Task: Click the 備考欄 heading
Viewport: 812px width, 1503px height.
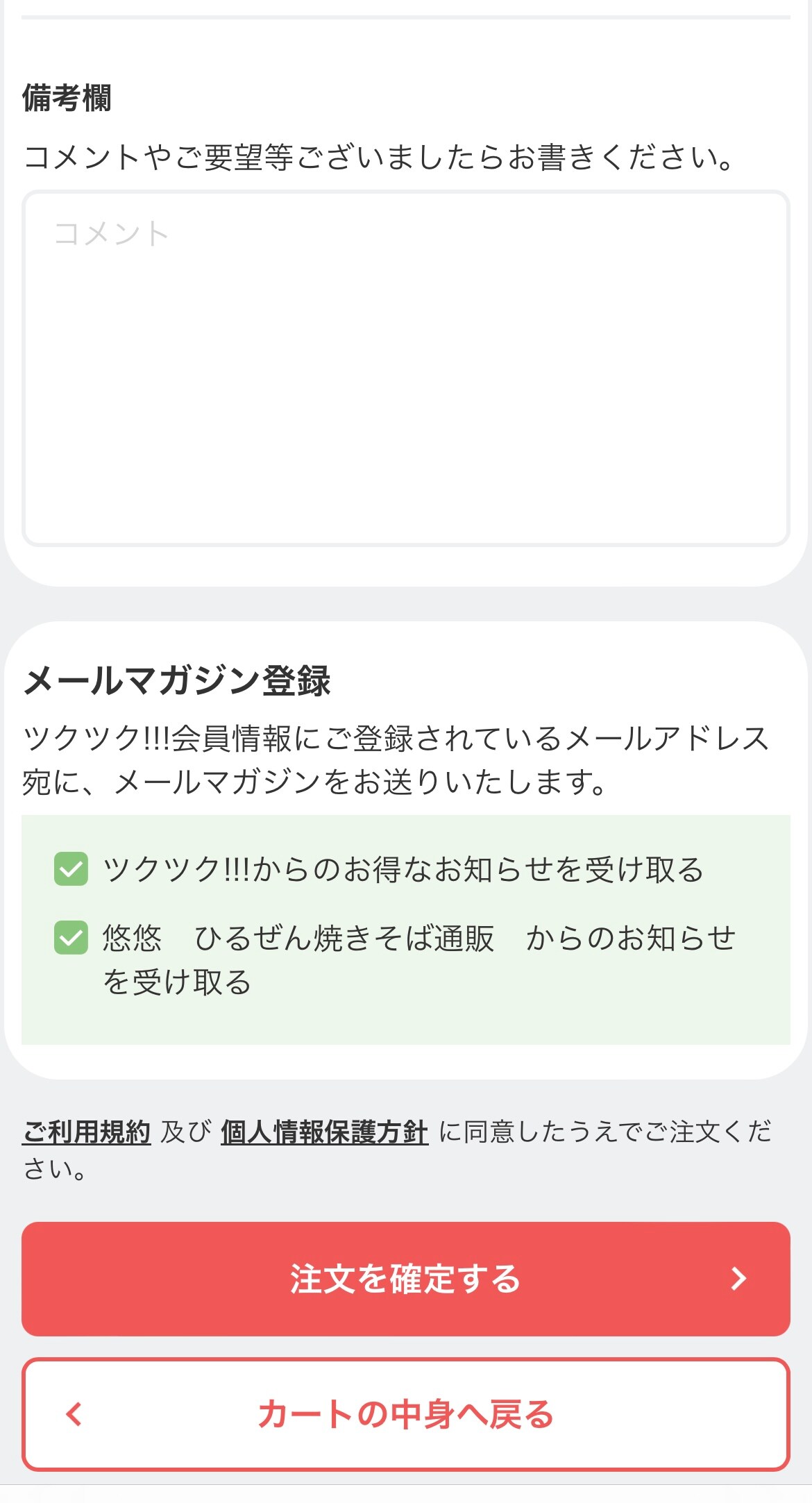Action: (67, 98)
